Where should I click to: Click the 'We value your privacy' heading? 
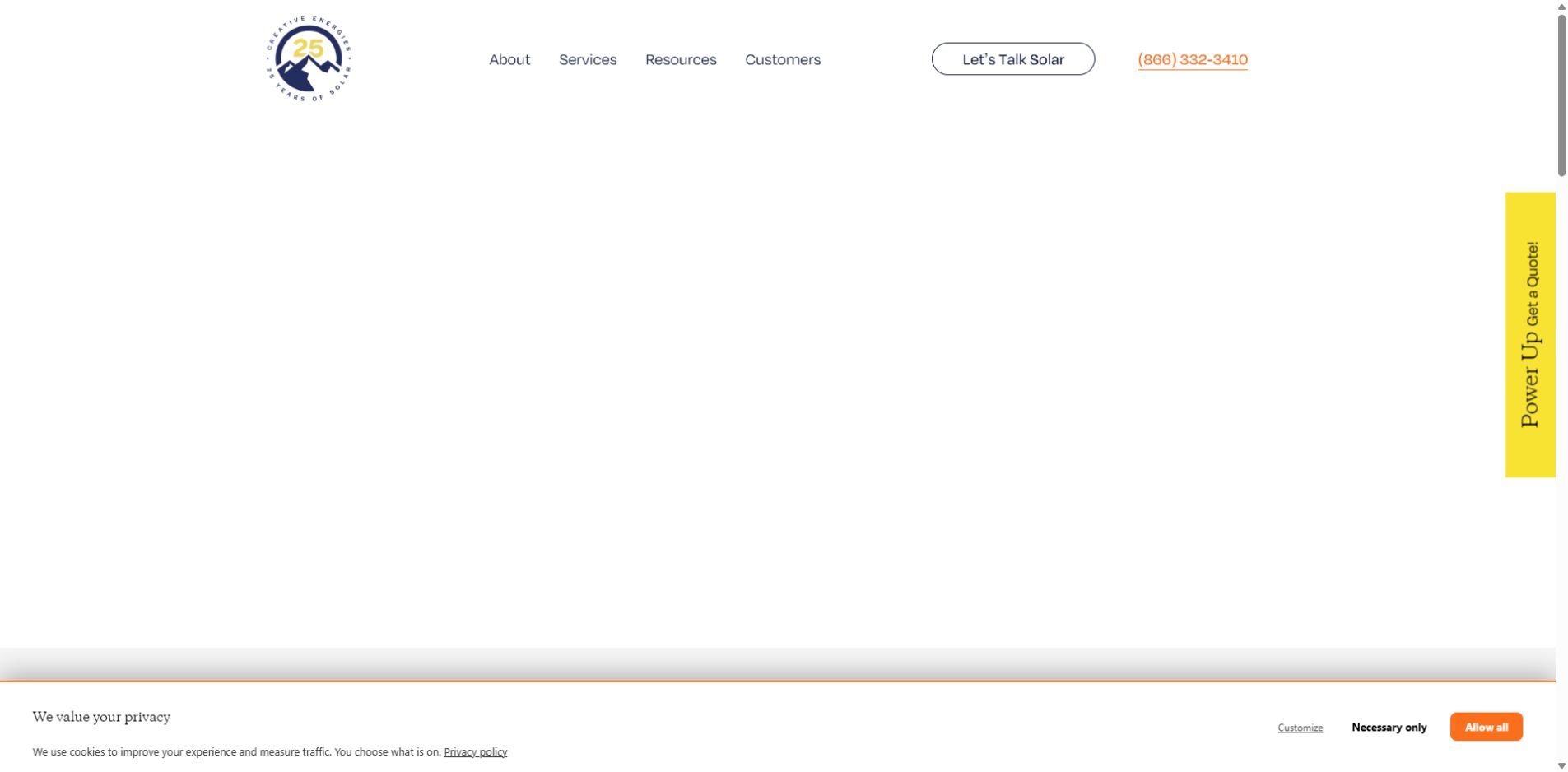click(101, 717)
